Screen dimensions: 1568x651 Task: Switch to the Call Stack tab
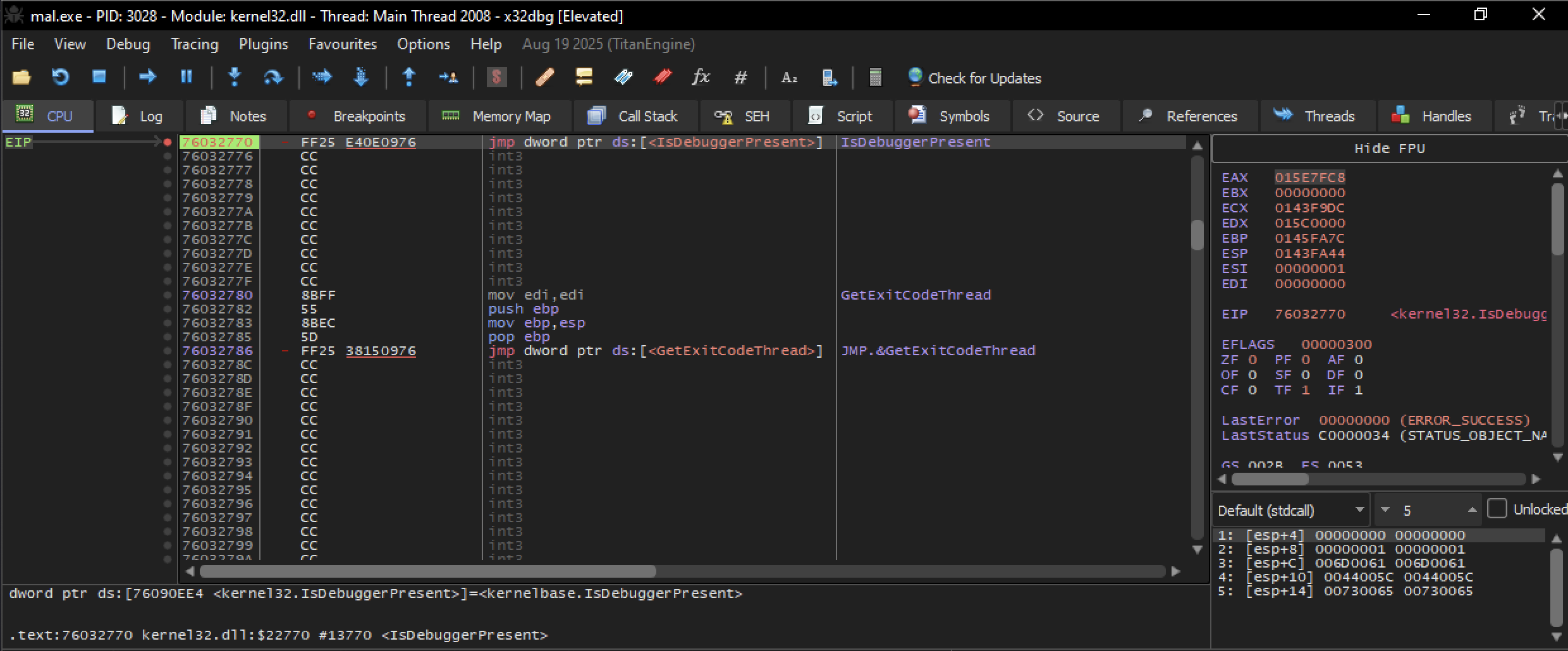click(634, 116)
